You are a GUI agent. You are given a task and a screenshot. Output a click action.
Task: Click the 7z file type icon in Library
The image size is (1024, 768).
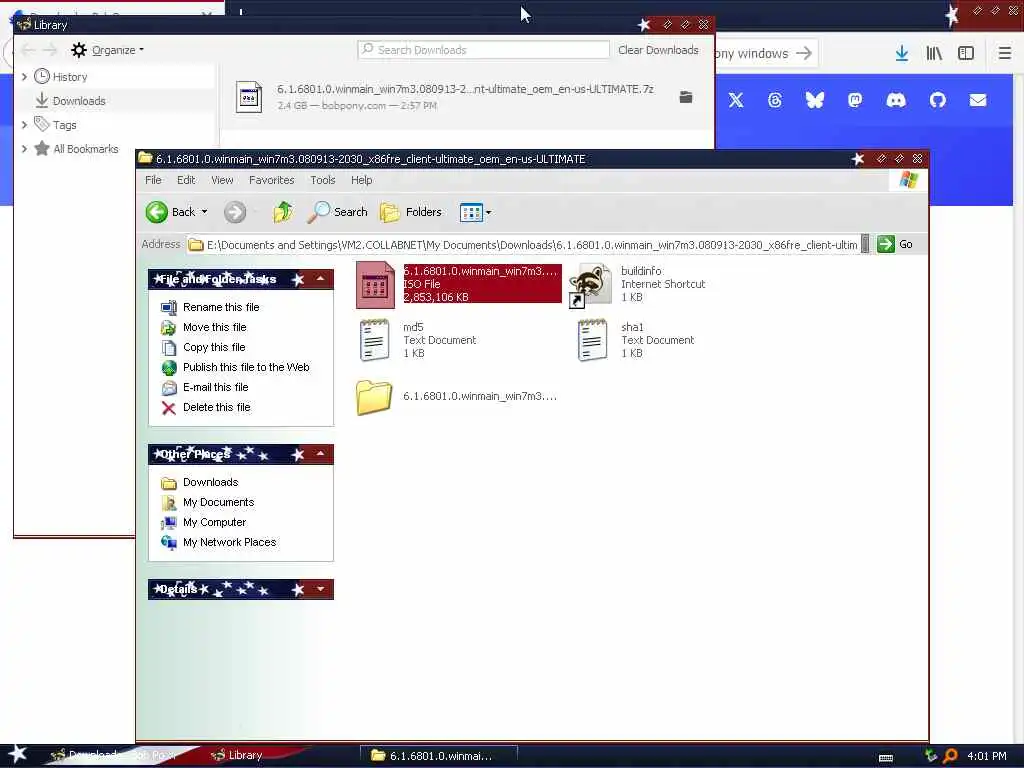tap(249, 97)
